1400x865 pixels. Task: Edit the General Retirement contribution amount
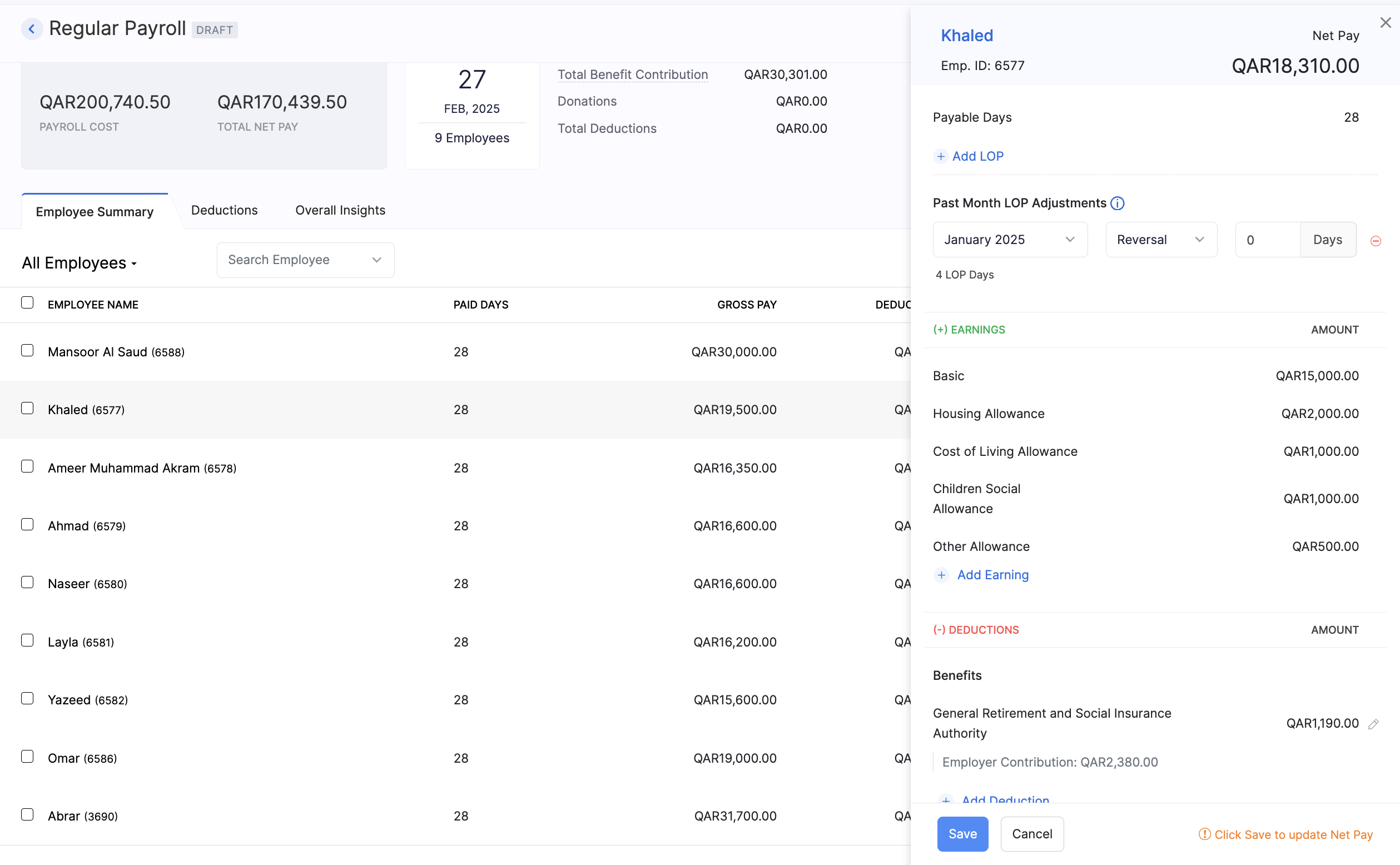pyautogui.click(x=1373, y=724)
